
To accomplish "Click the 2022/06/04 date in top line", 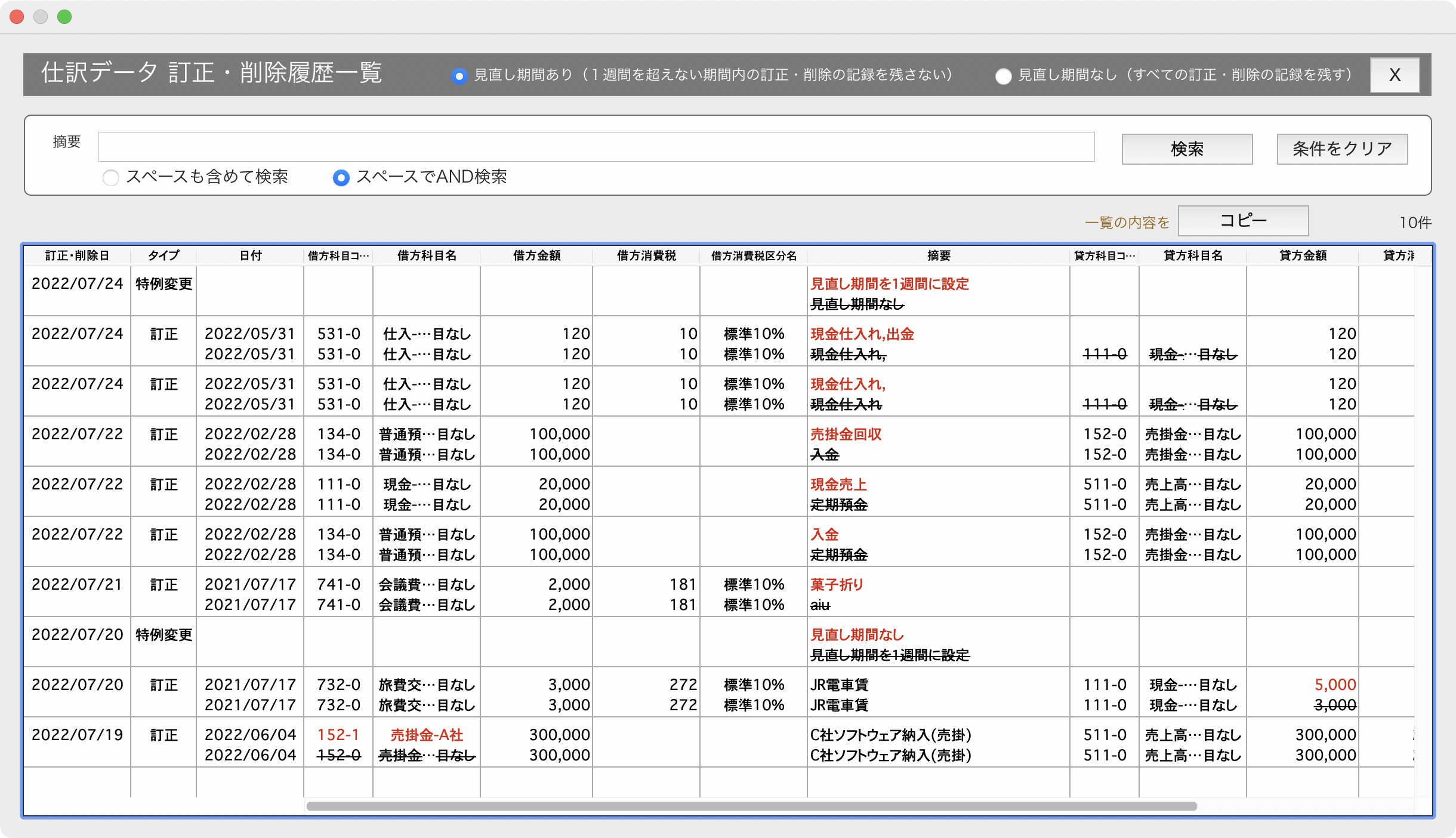I will tap(250, 735).
